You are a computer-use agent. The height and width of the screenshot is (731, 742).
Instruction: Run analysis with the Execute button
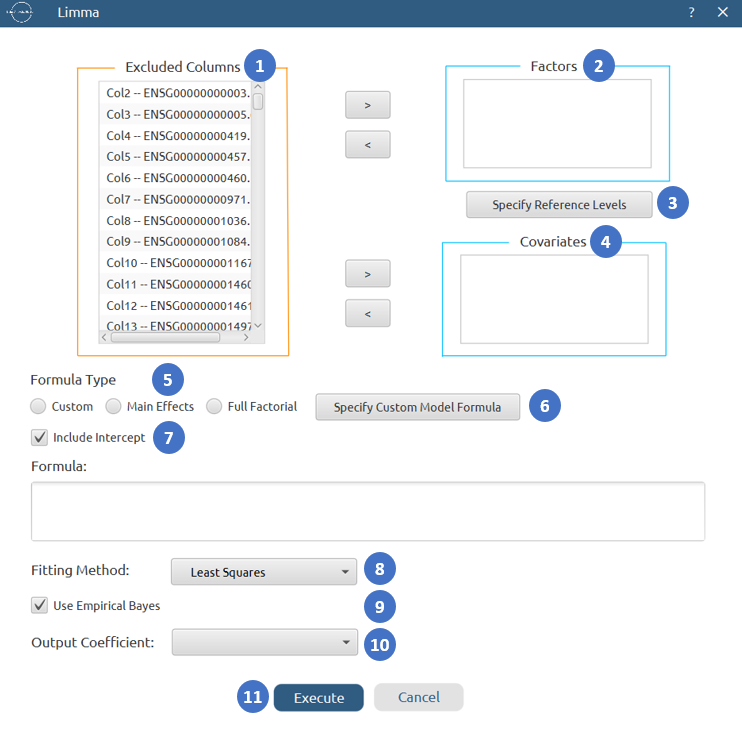(319, 698)
